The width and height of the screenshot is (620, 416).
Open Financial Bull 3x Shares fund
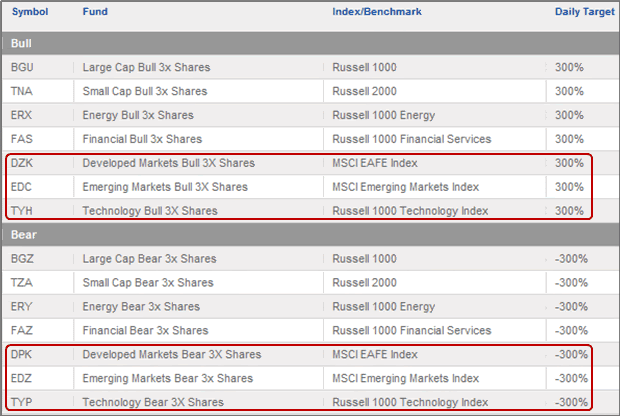142,139
